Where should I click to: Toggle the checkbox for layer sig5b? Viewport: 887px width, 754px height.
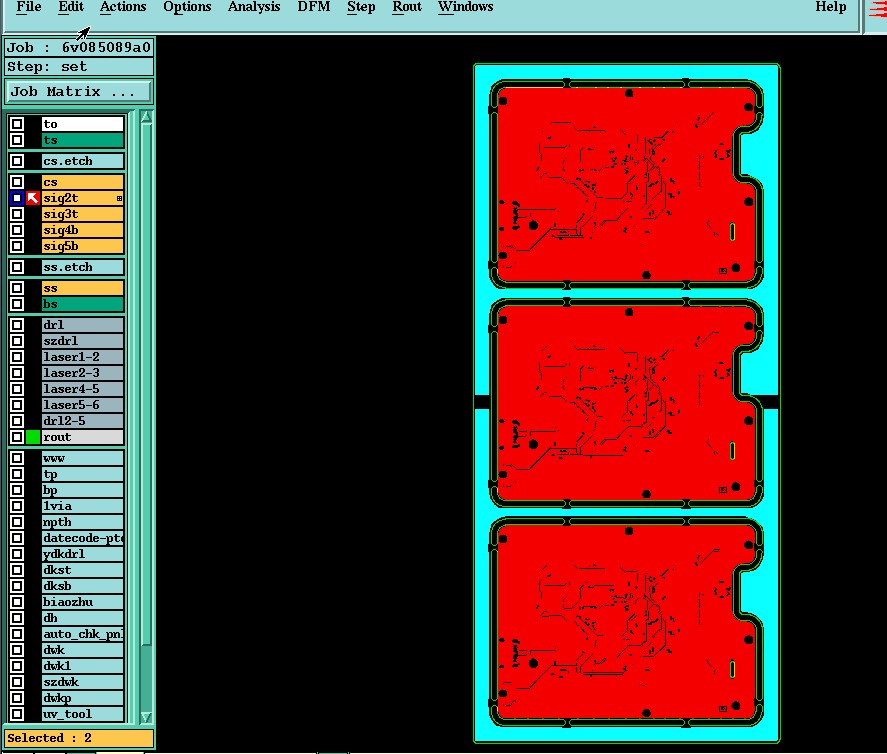(x=17, y=245)
